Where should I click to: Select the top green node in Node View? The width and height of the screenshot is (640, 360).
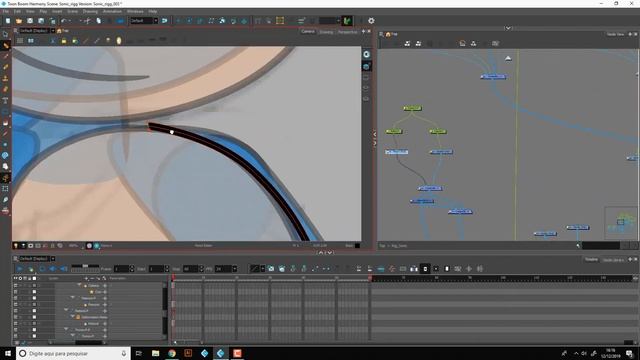[x=412, y=108]
